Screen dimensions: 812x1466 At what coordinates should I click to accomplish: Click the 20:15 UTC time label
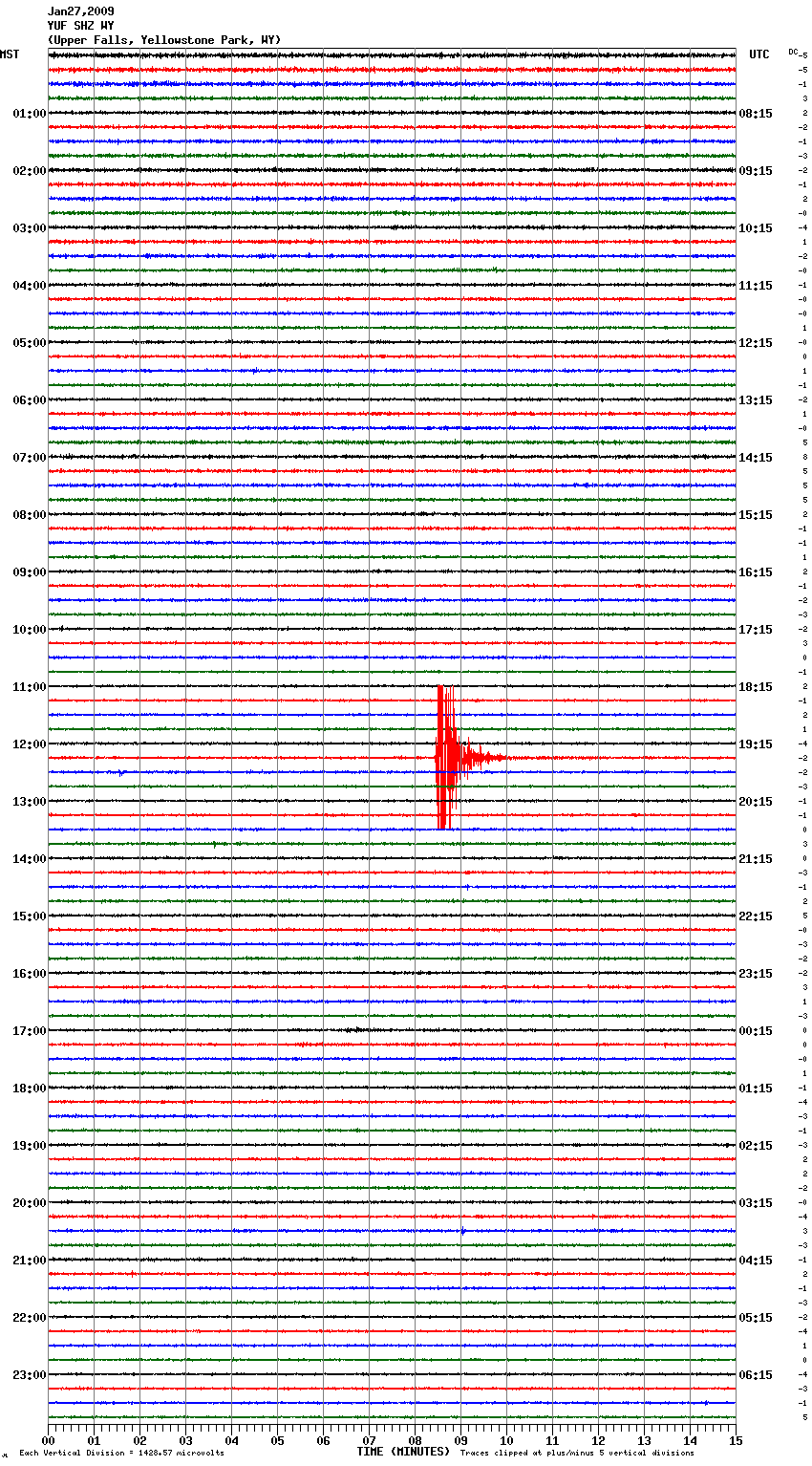coord(756,802)
